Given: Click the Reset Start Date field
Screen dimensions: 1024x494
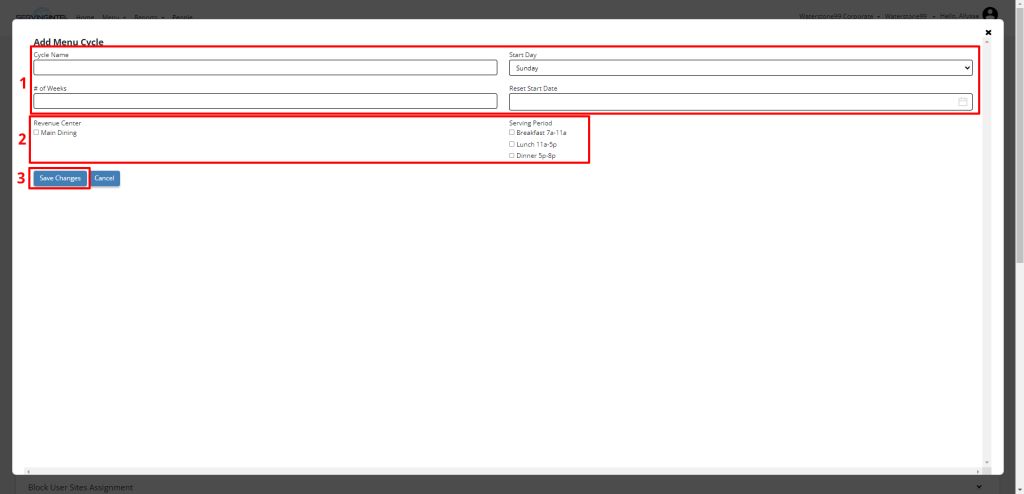Looking at the screenshot, I should coord(730,102).
